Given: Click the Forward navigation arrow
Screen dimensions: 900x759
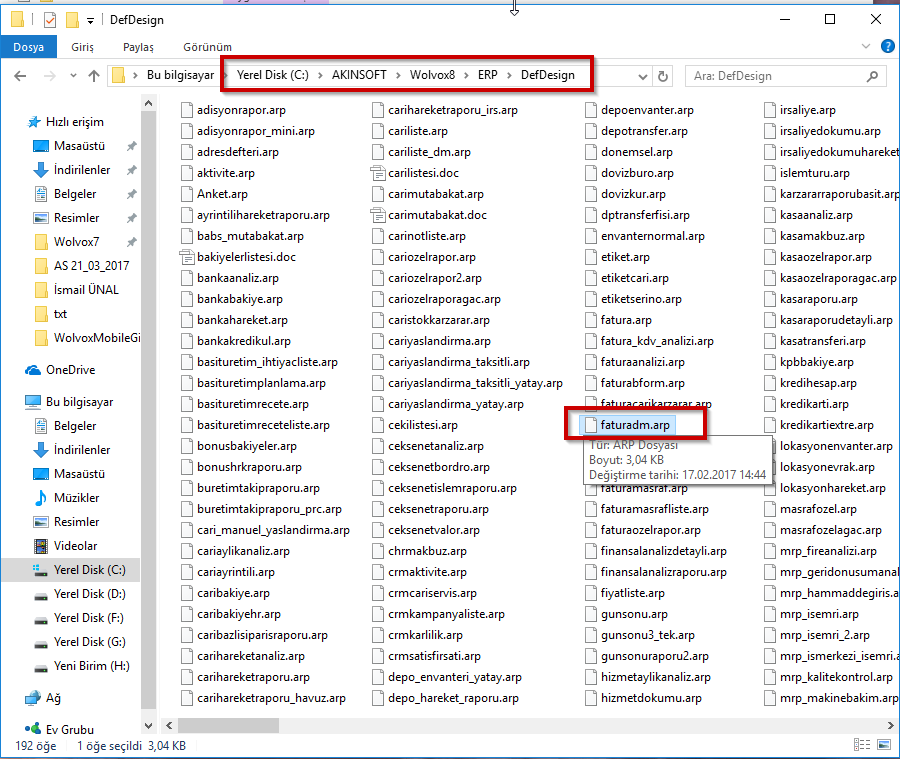Looking at the screenshot, I should [50, 76].
